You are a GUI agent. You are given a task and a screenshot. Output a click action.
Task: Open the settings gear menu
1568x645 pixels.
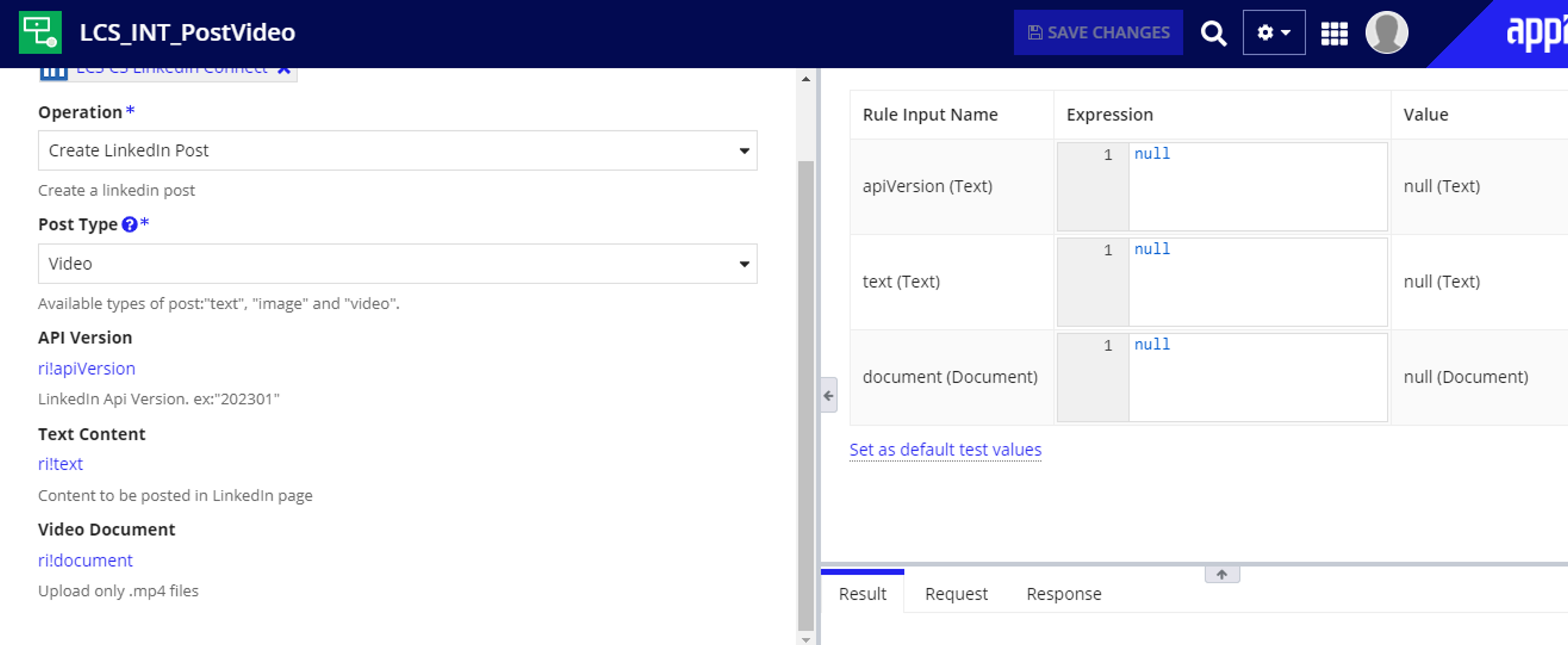[1274, 32]
